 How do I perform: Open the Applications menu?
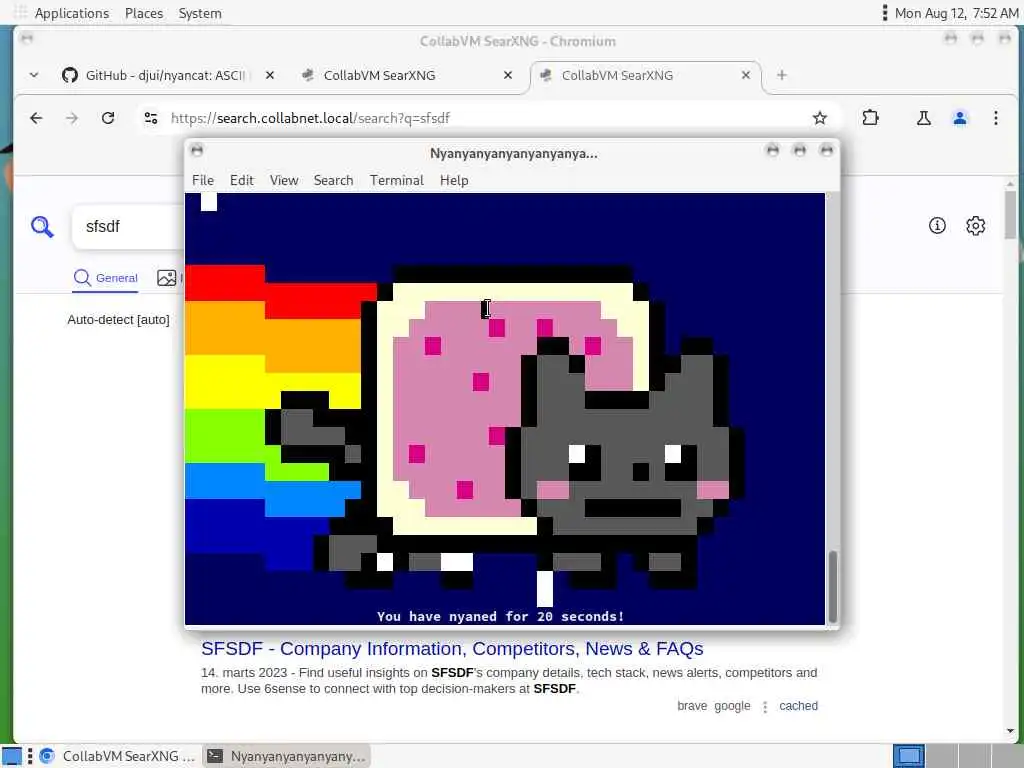point(71,13)
